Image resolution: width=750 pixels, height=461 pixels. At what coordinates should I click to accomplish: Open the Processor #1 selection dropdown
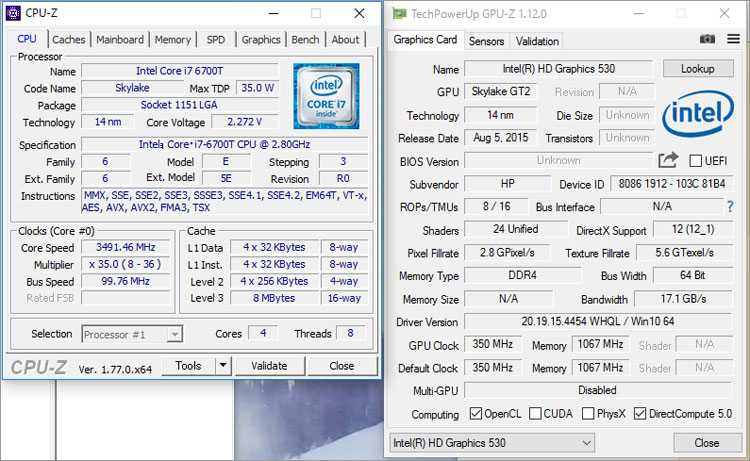tap(132, 334)
